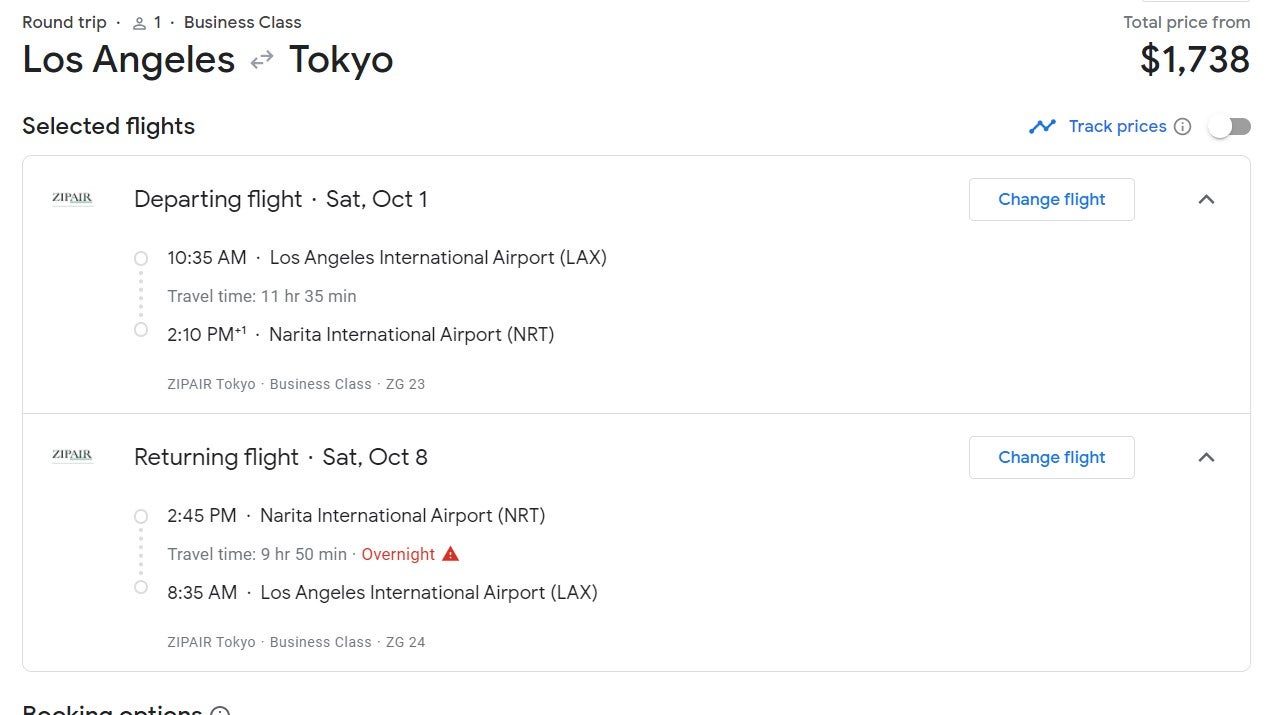Click the Tokyo destination name
The image size is (1284, 715).
(x=341, y=60)
